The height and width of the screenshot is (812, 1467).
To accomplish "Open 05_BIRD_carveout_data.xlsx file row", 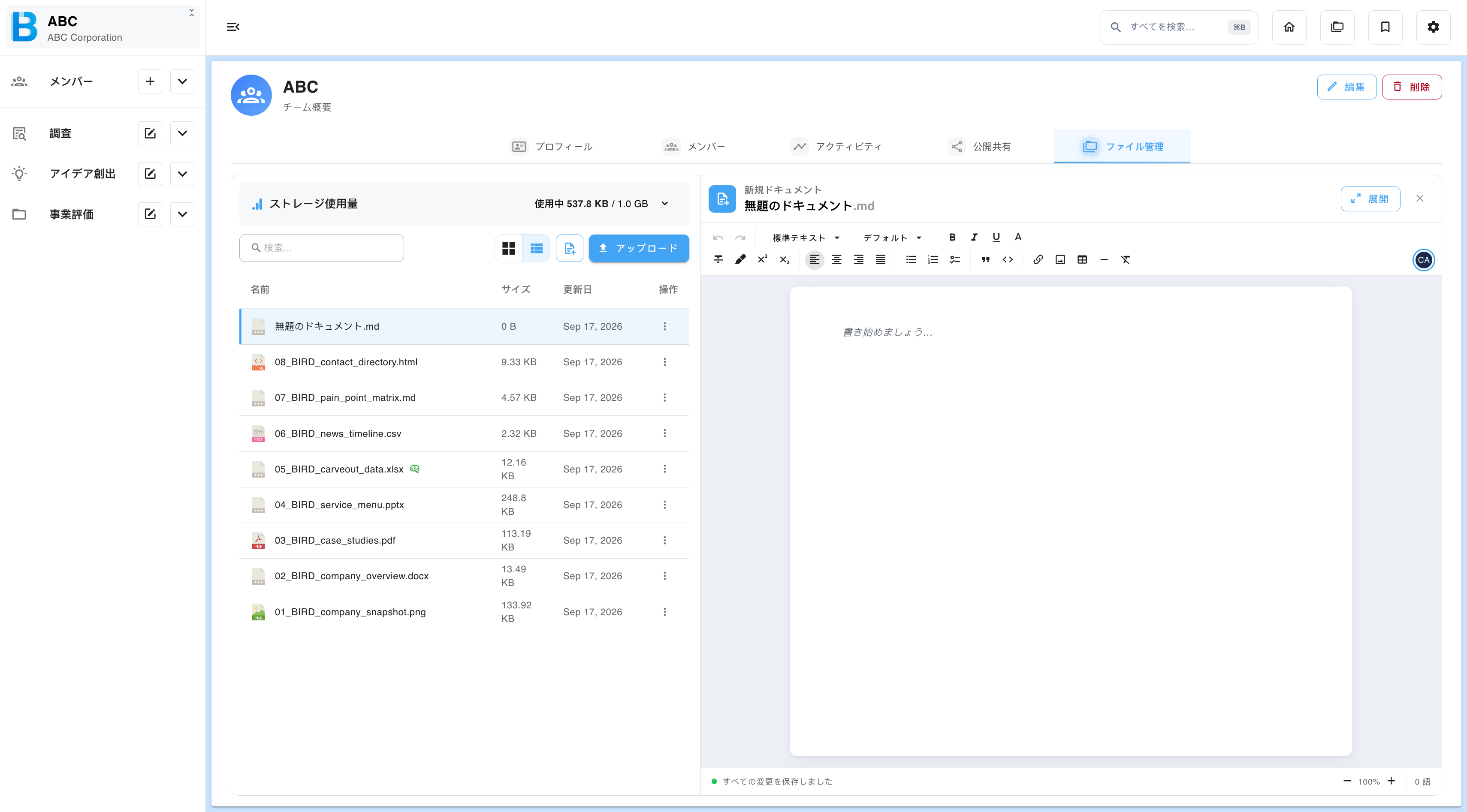I will click(x=465, y=469).
